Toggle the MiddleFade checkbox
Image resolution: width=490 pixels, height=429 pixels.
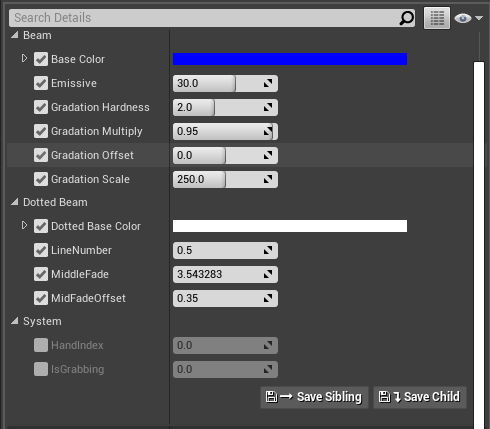tap(41, 274)
